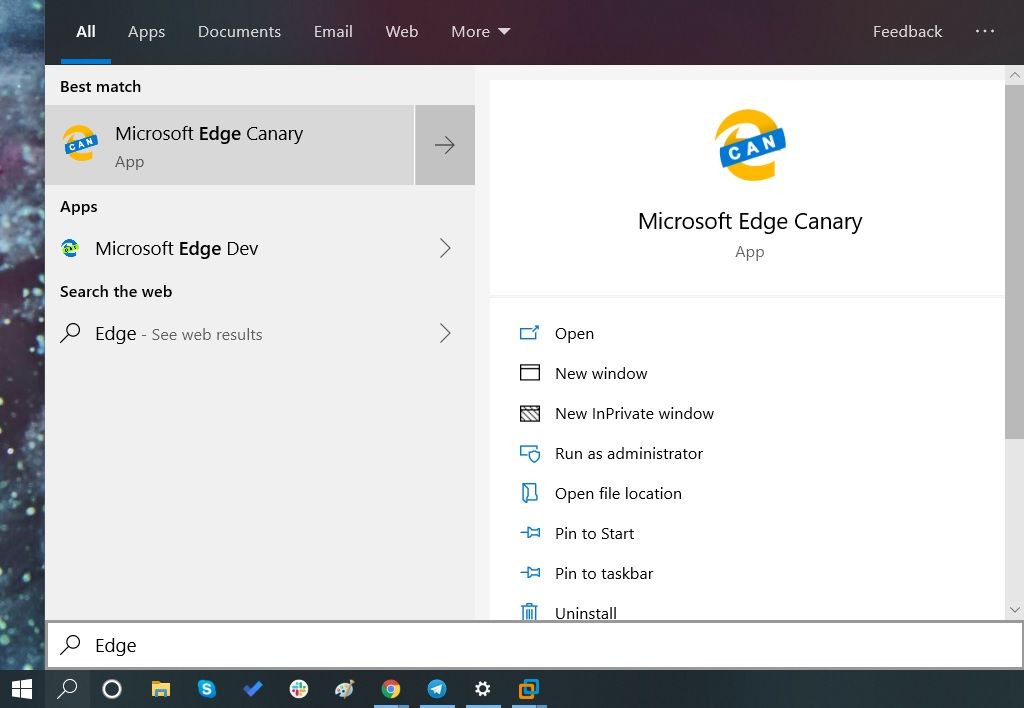Choose Run as administrator

pos(629,454)
